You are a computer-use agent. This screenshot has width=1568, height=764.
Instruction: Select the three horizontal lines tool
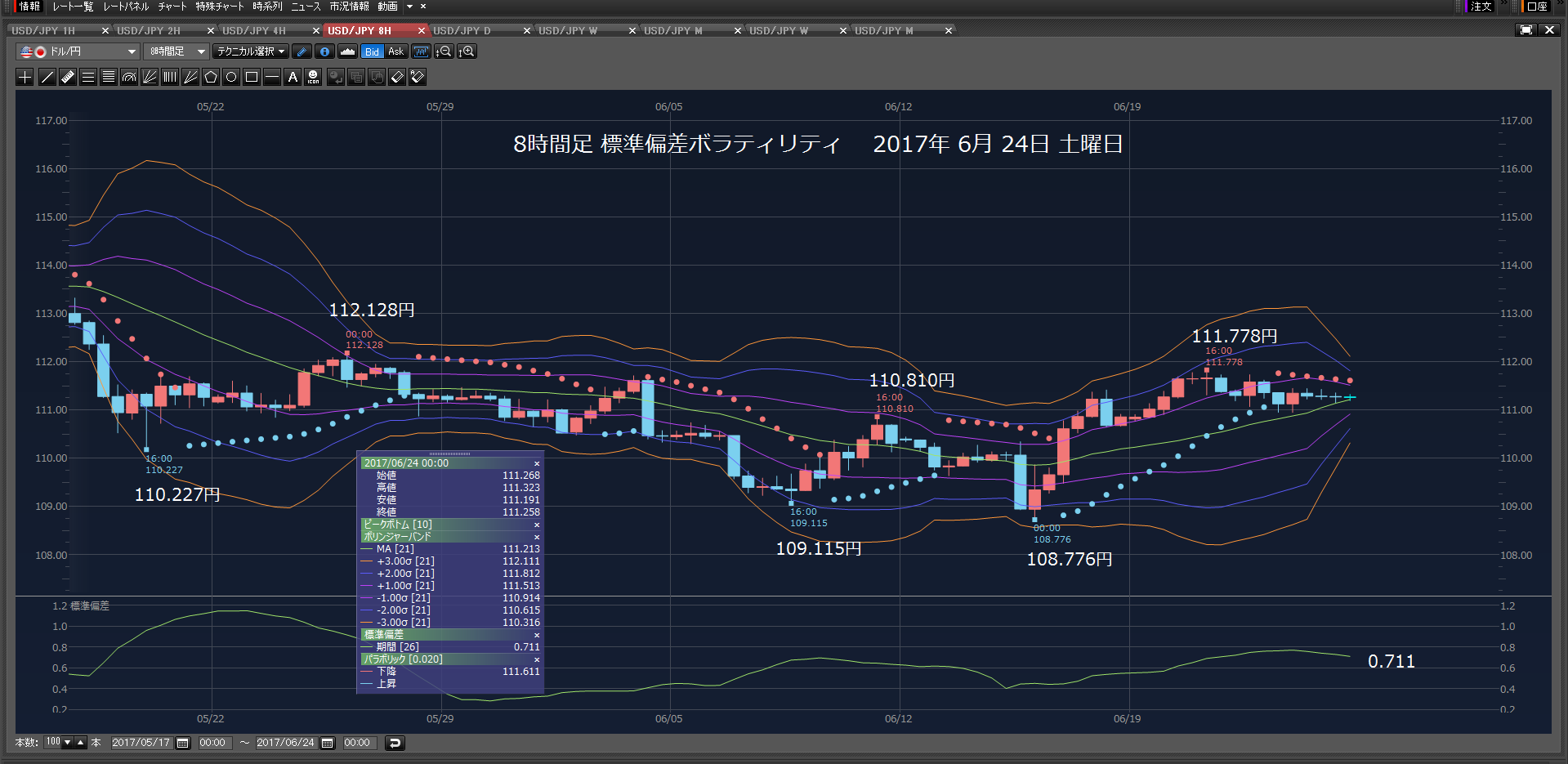(88, 77)
